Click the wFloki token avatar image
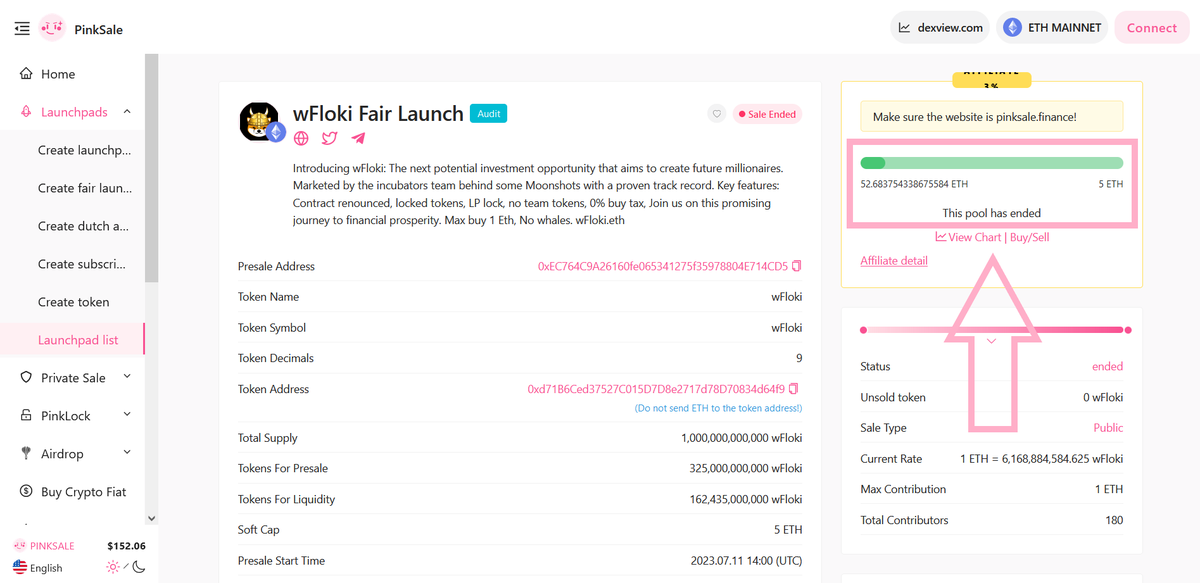 click(260, 121)
